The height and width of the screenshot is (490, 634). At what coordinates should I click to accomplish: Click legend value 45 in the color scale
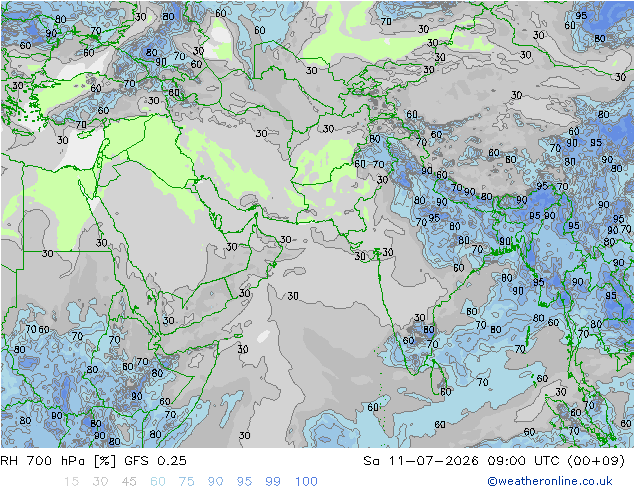pos(129,482)
